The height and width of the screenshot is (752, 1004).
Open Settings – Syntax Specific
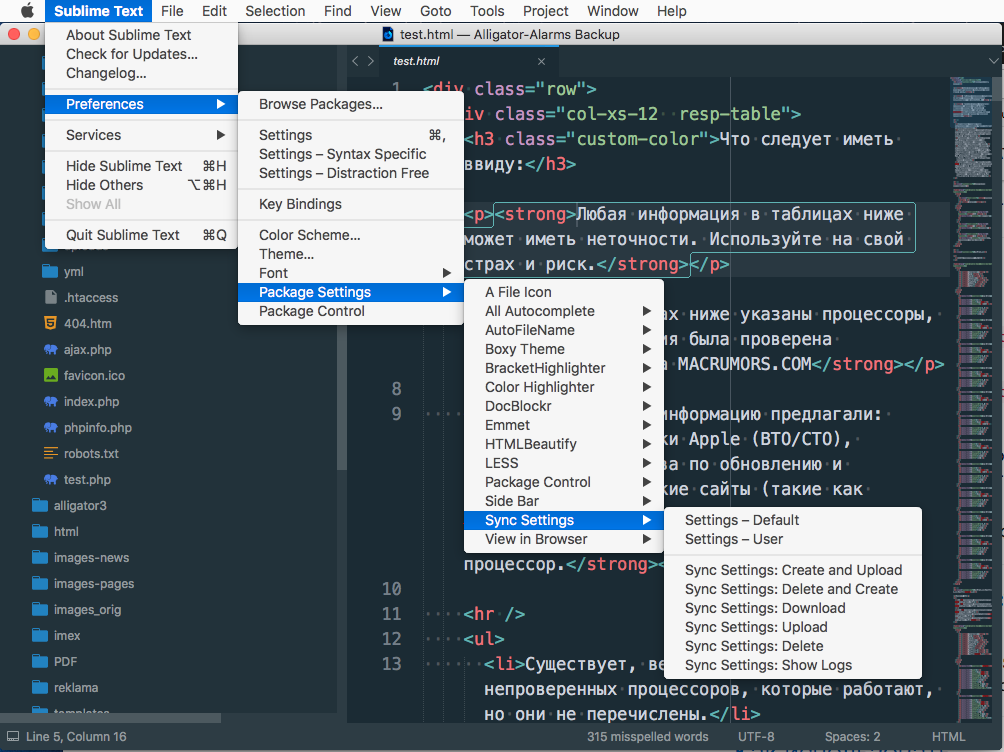(351, 154)
